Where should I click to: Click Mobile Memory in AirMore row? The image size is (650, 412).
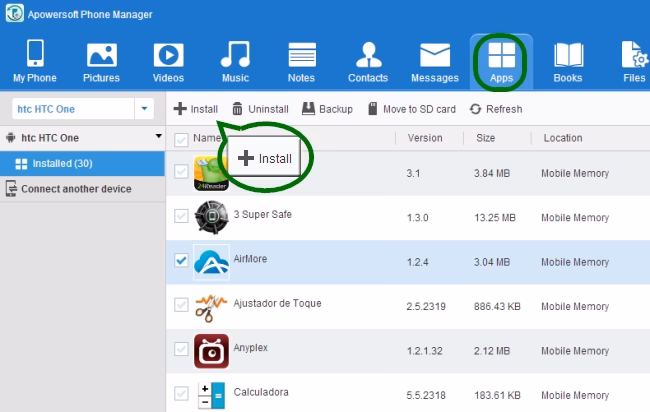[x=575, y=262]
